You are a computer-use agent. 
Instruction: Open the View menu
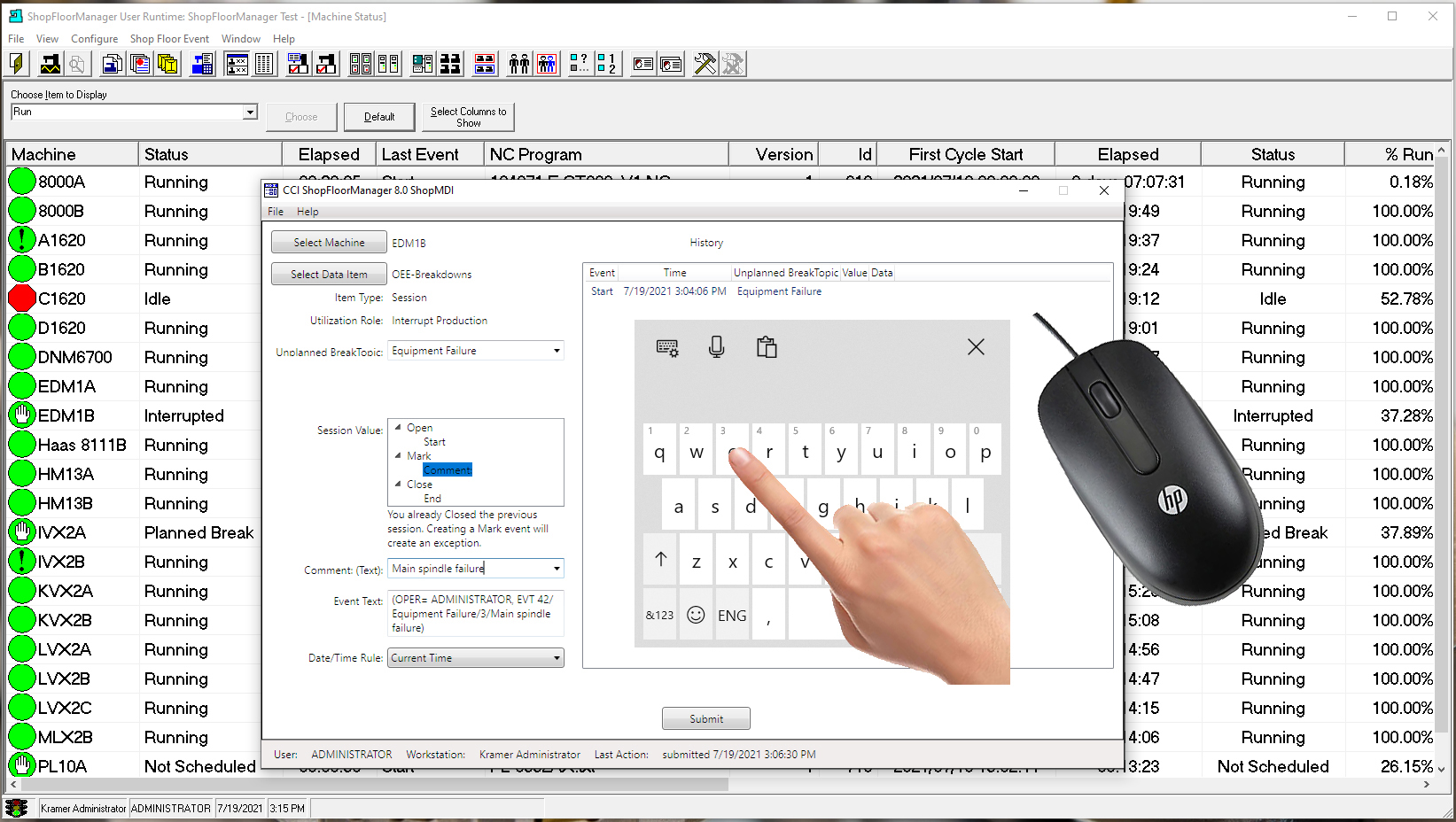click(x=47, y=39)
